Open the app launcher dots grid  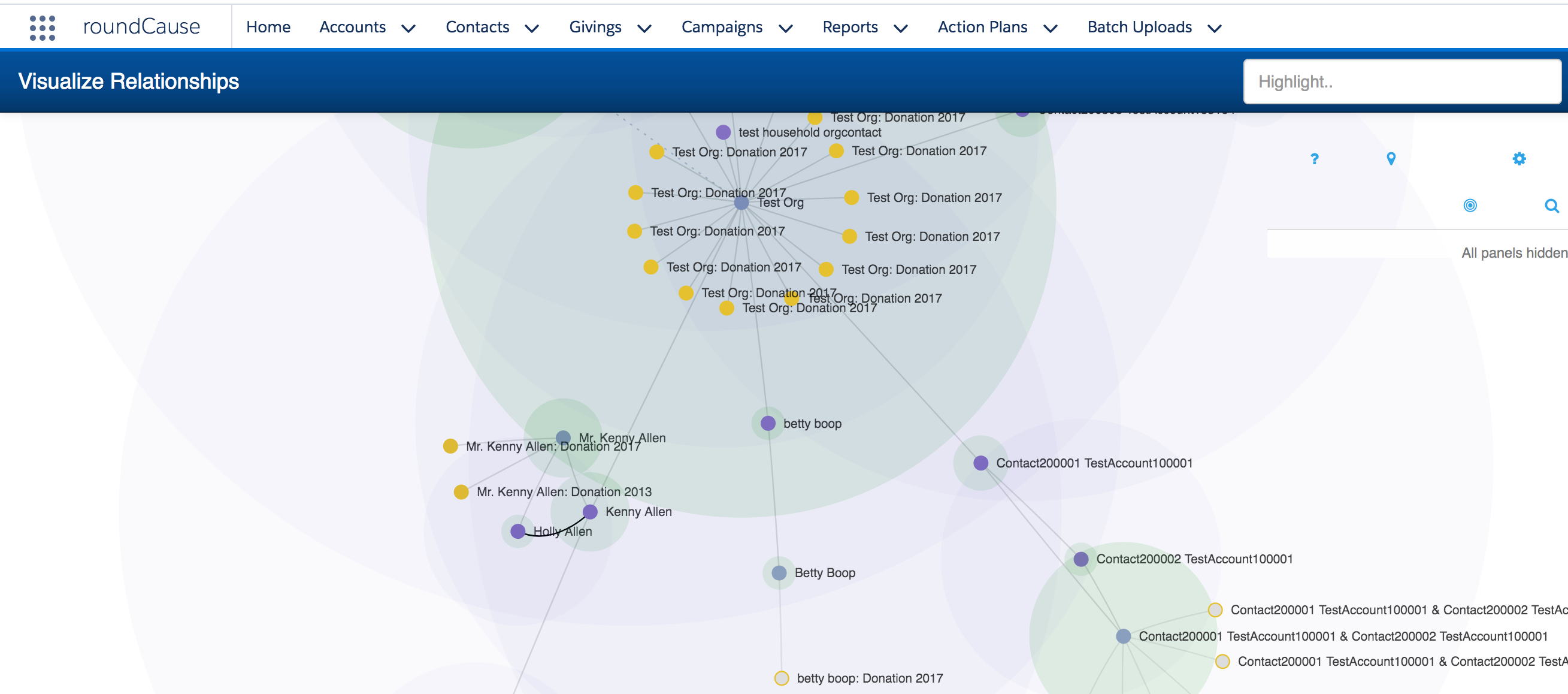(x=43, y=28)
